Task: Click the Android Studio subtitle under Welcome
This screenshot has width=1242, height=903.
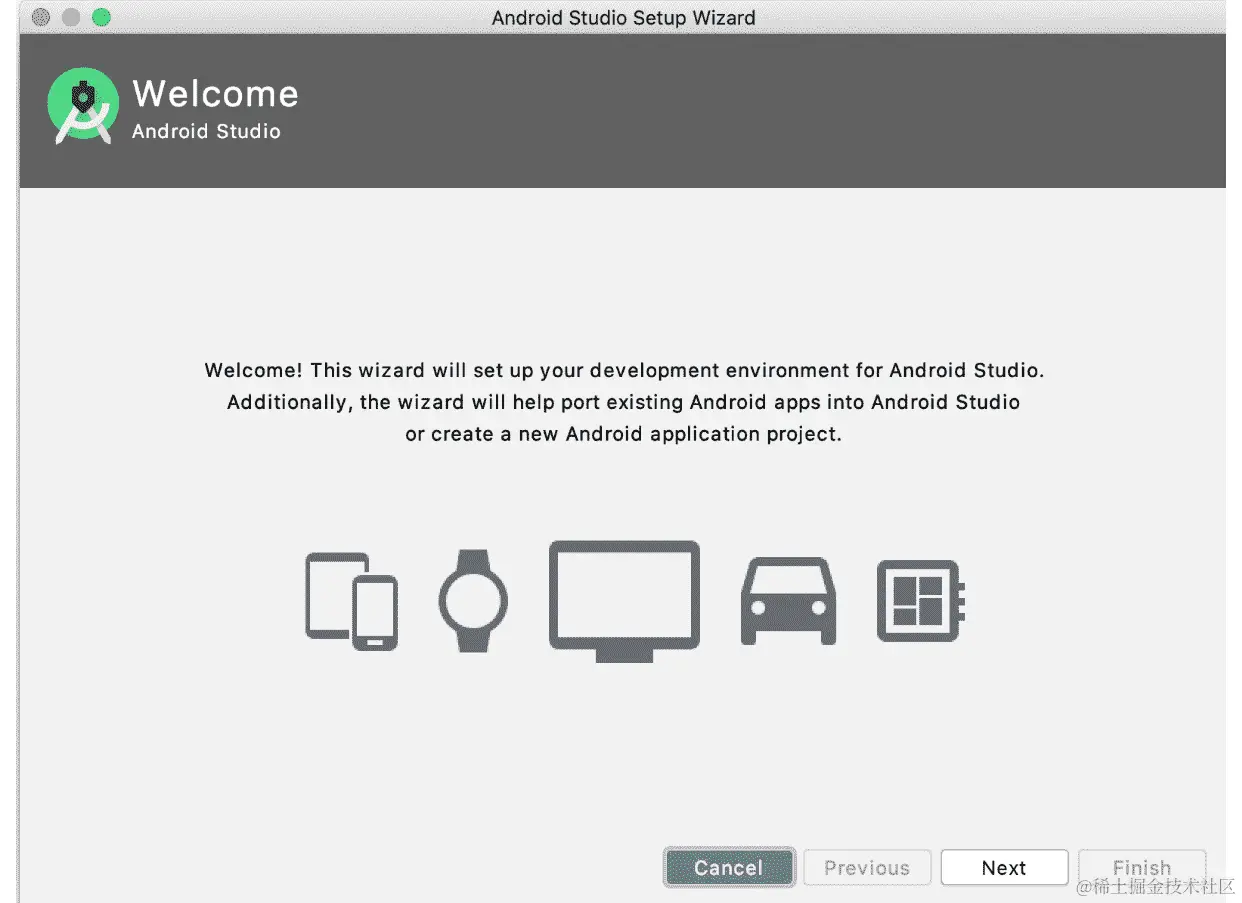Action: (206, 131)
